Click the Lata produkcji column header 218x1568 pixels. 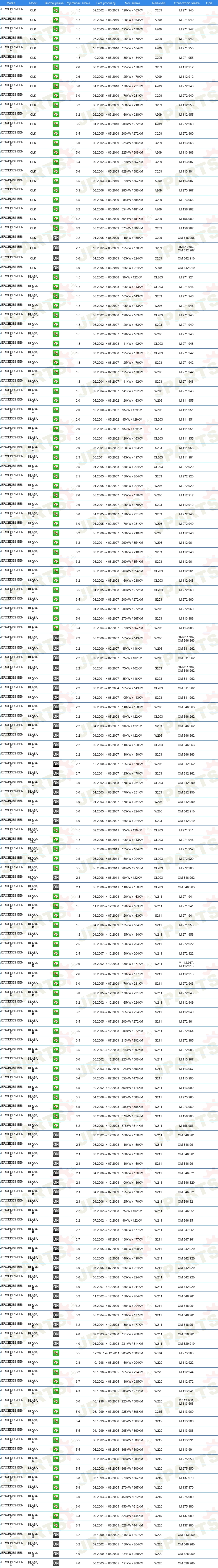[x=106, y=3]
